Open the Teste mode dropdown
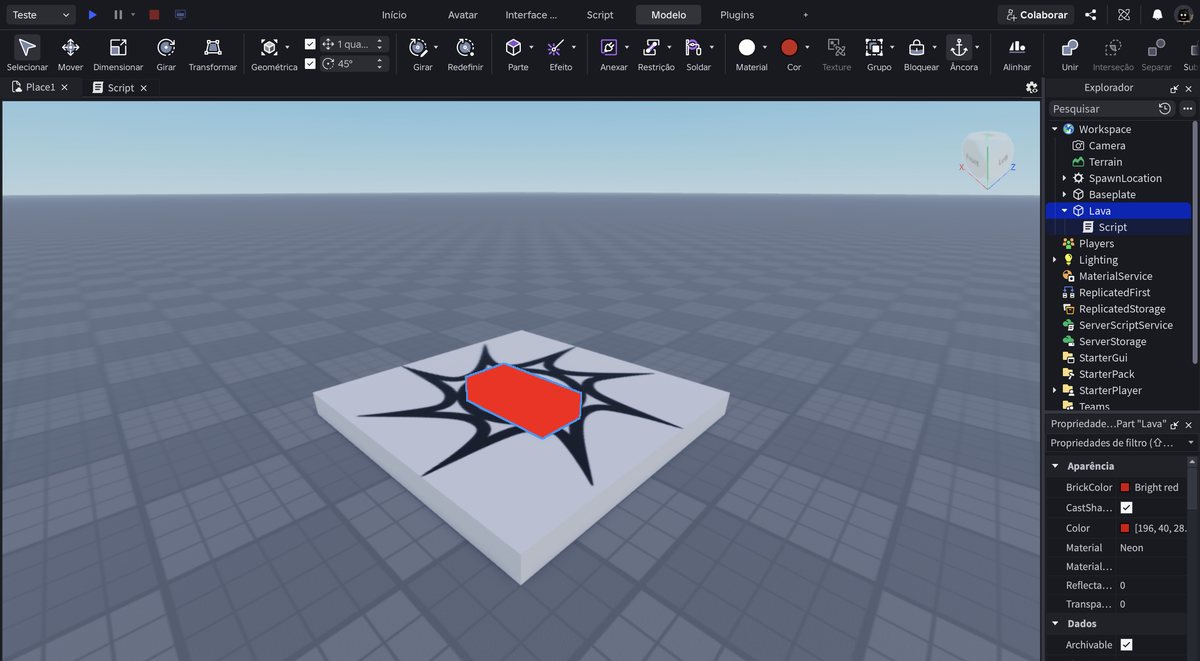 39,15
